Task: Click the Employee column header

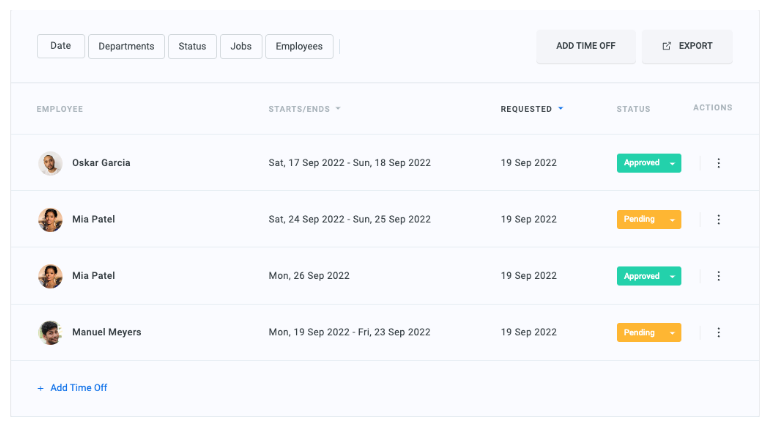Action: [60, 109]
